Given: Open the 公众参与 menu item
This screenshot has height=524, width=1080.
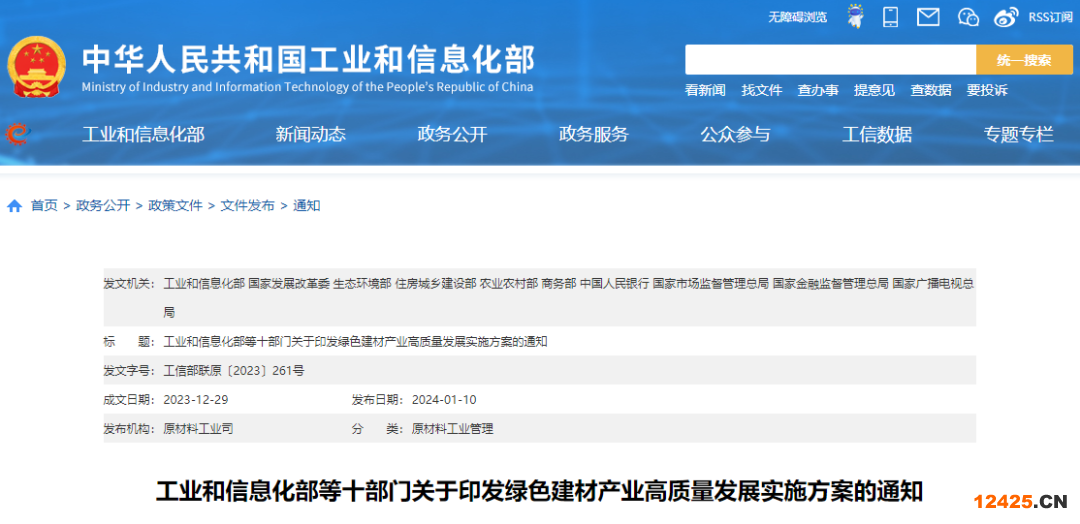Looking at the screenshot, I should (x=735, y=134).
